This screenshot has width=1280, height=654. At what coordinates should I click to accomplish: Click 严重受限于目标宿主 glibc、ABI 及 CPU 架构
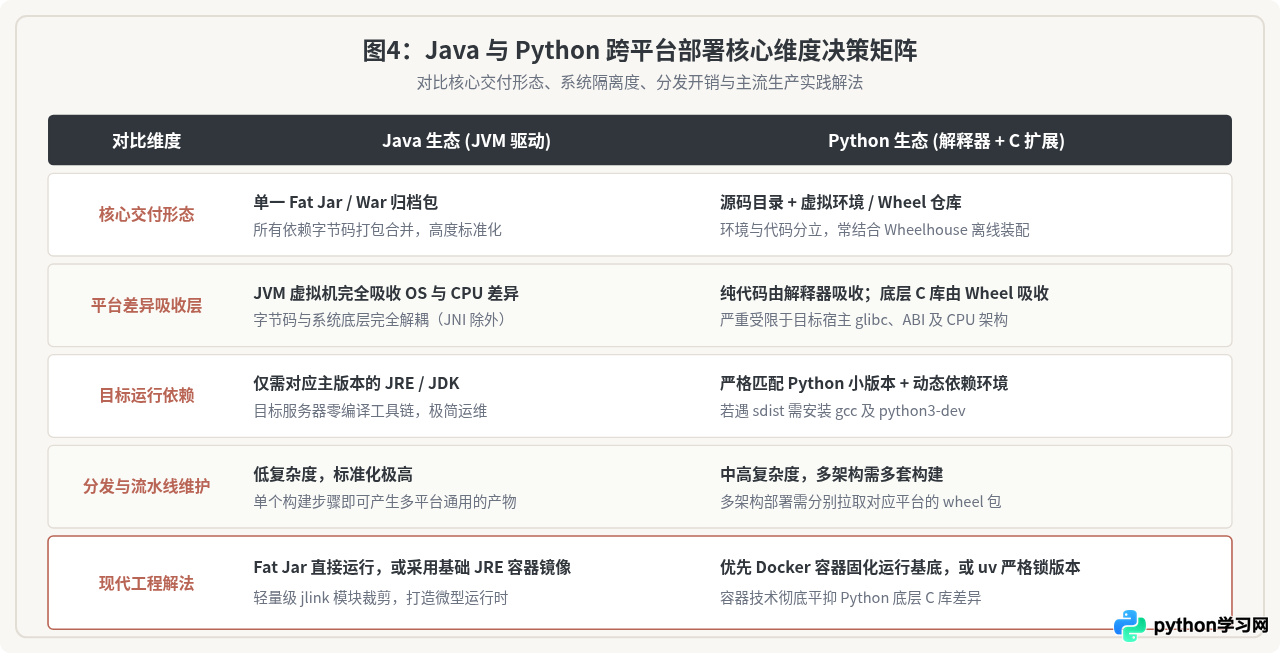click(x=864, y=320)
